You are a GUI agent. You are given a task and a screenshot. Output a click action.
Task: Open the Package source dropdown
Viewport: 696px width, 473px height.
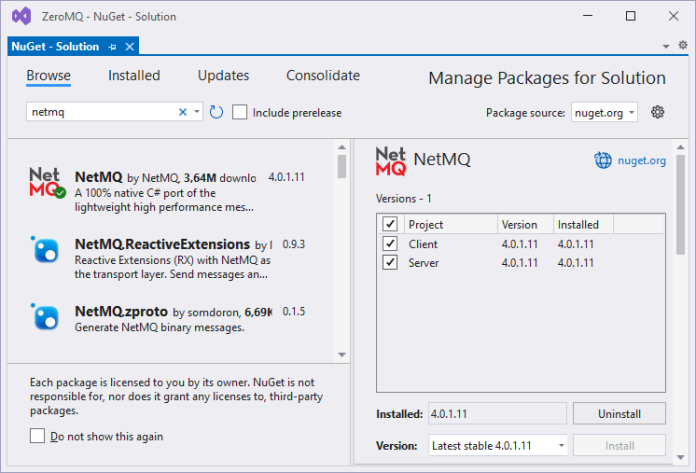[604, 112]
